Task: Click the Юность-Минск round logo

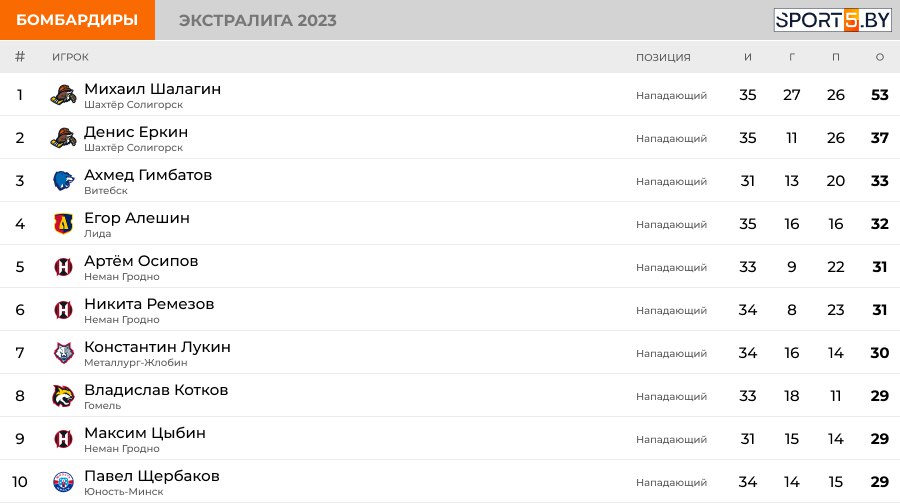Action: [63, 482]
